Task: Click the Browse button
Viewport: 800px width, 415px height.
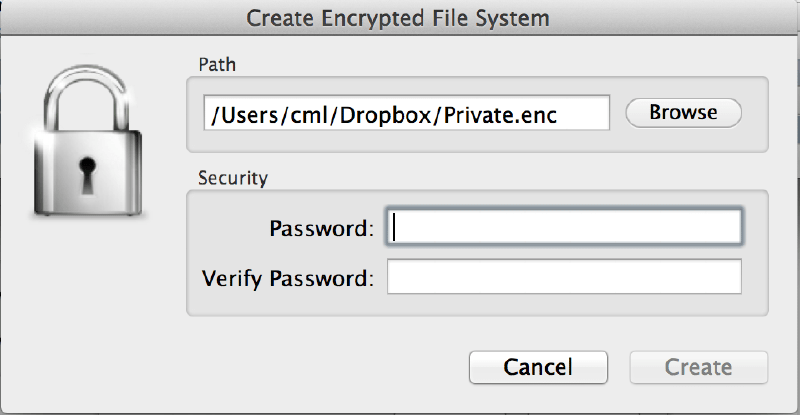Action: coord(683,113)
